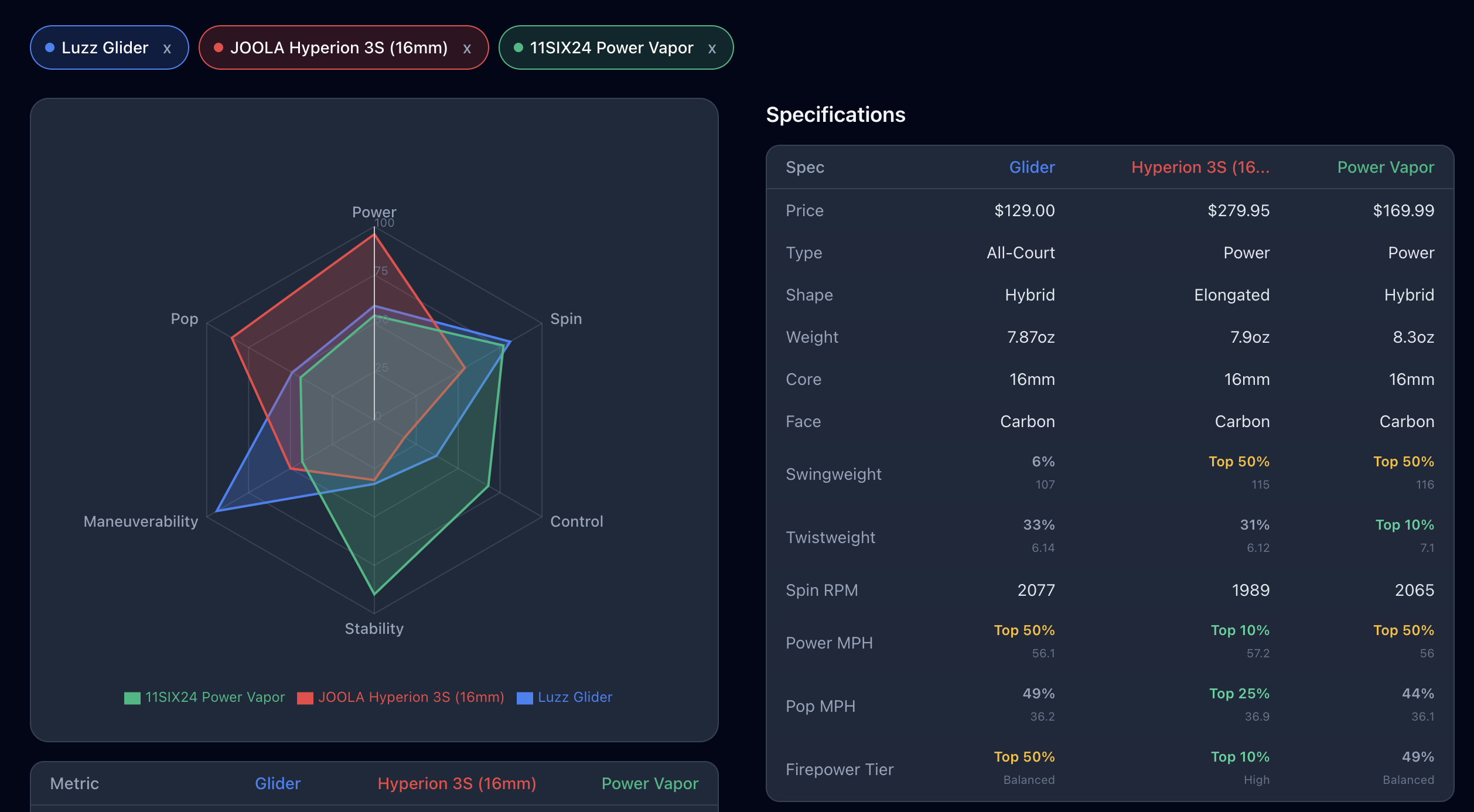Click the Maneuverability vertex of blue polygon

pyautogui.click(x=217, y=511)
